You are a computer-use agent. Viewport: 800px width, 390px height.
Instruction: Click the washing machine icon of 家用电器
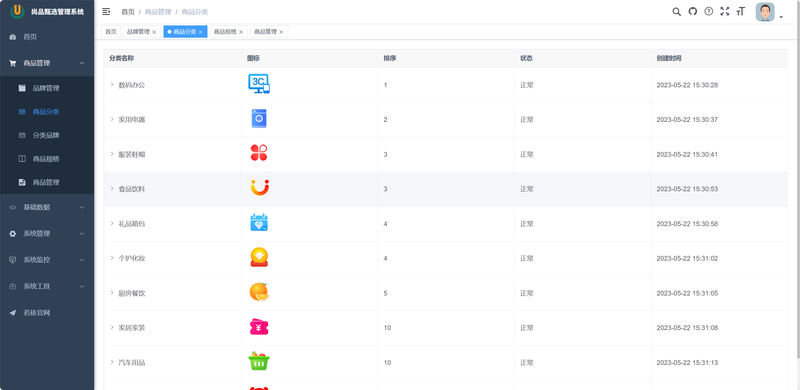259,118
